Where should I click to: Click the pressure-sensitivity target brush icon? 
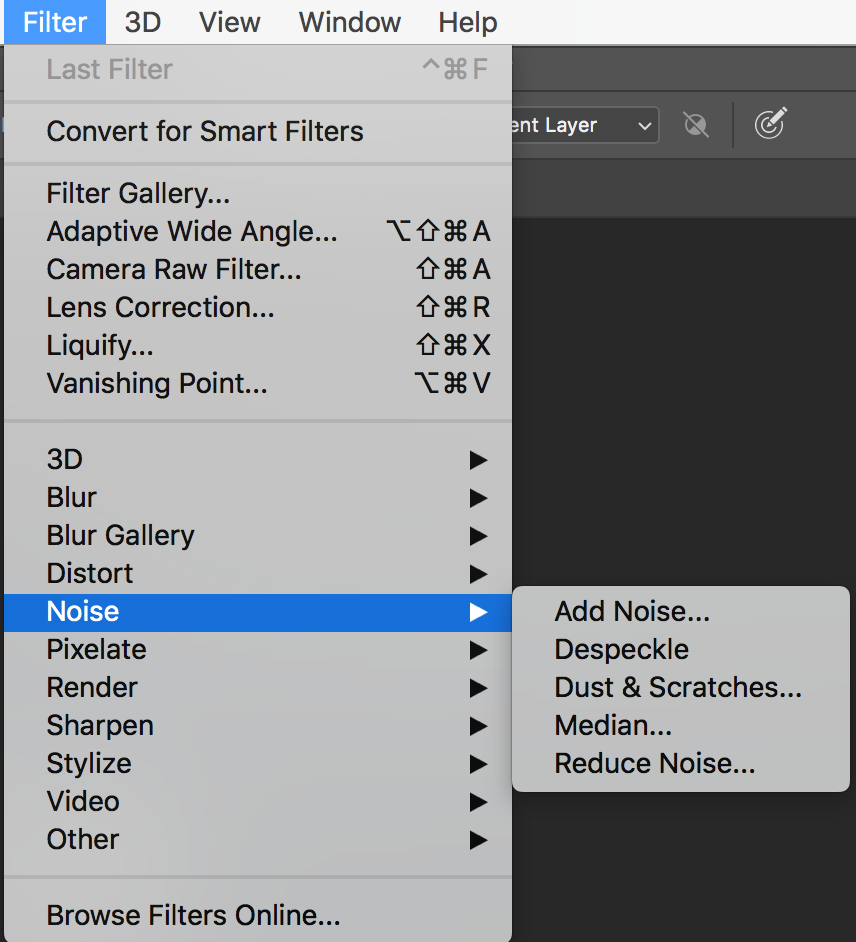[x=770, y=123]
